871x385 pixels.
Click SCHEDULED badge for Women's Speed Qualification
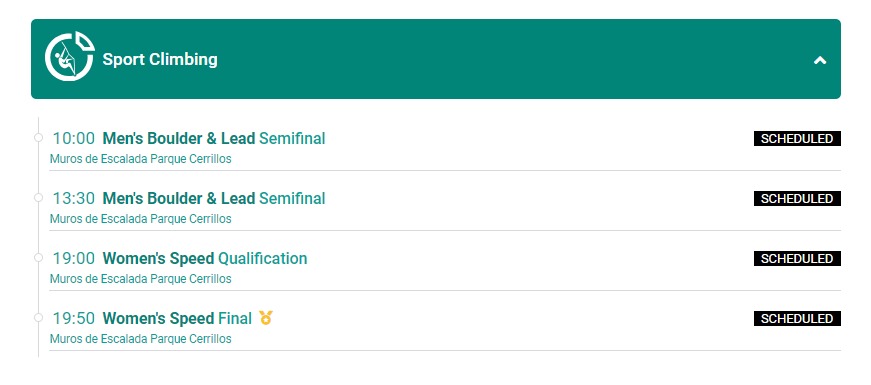(x=797, y=258)
